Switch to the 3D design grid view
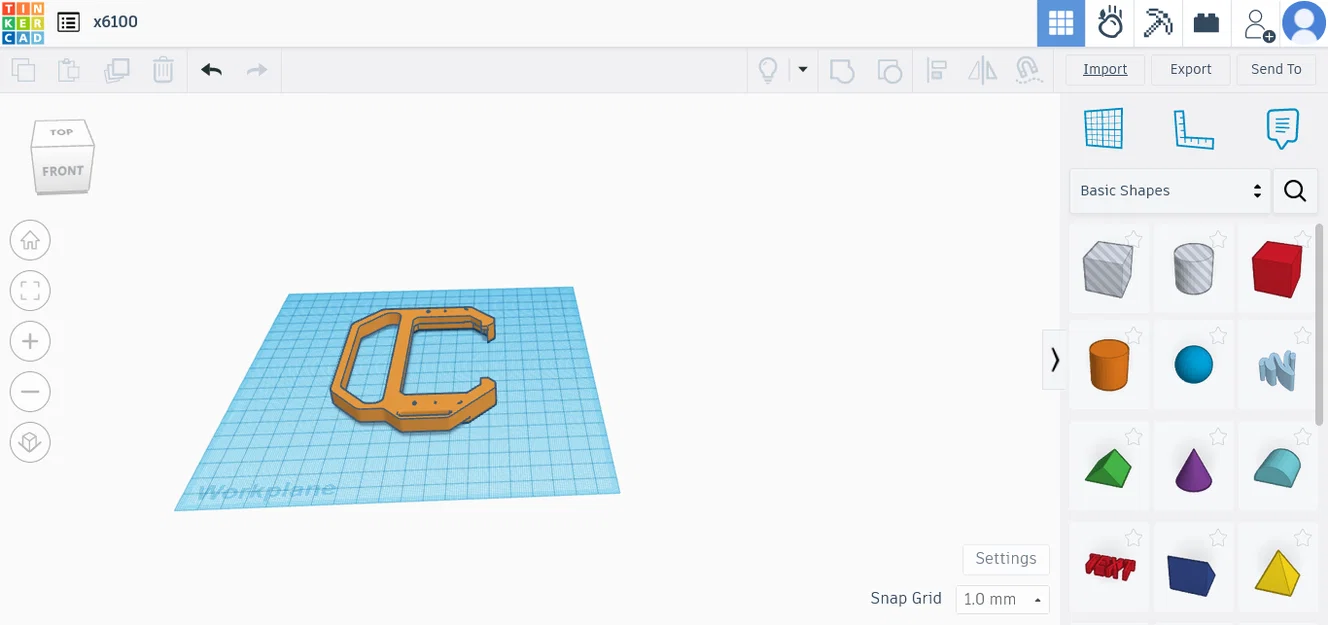Screen dimensions: 1328x625 (1061, 23)
